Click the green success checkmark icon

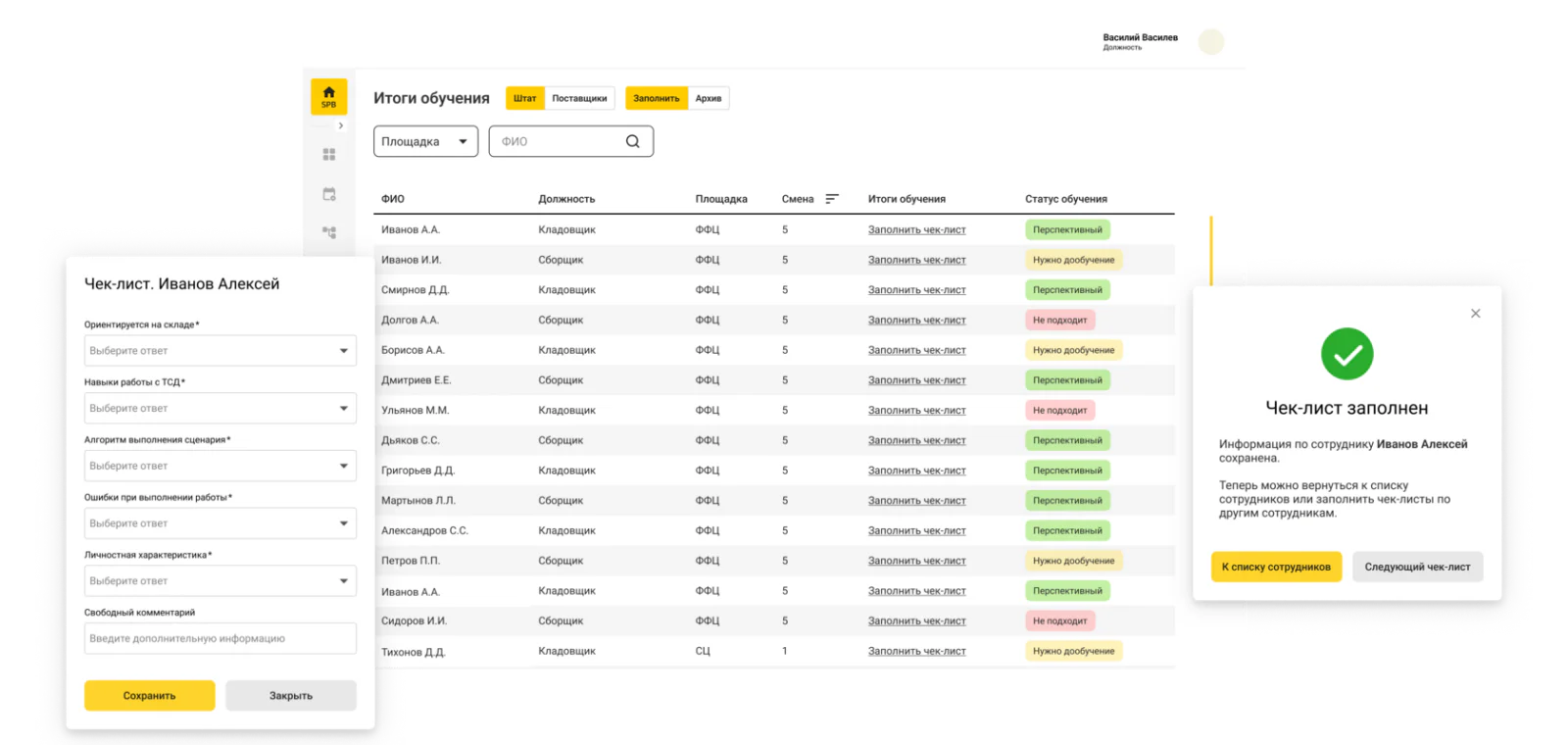(x=1347, y=354)
